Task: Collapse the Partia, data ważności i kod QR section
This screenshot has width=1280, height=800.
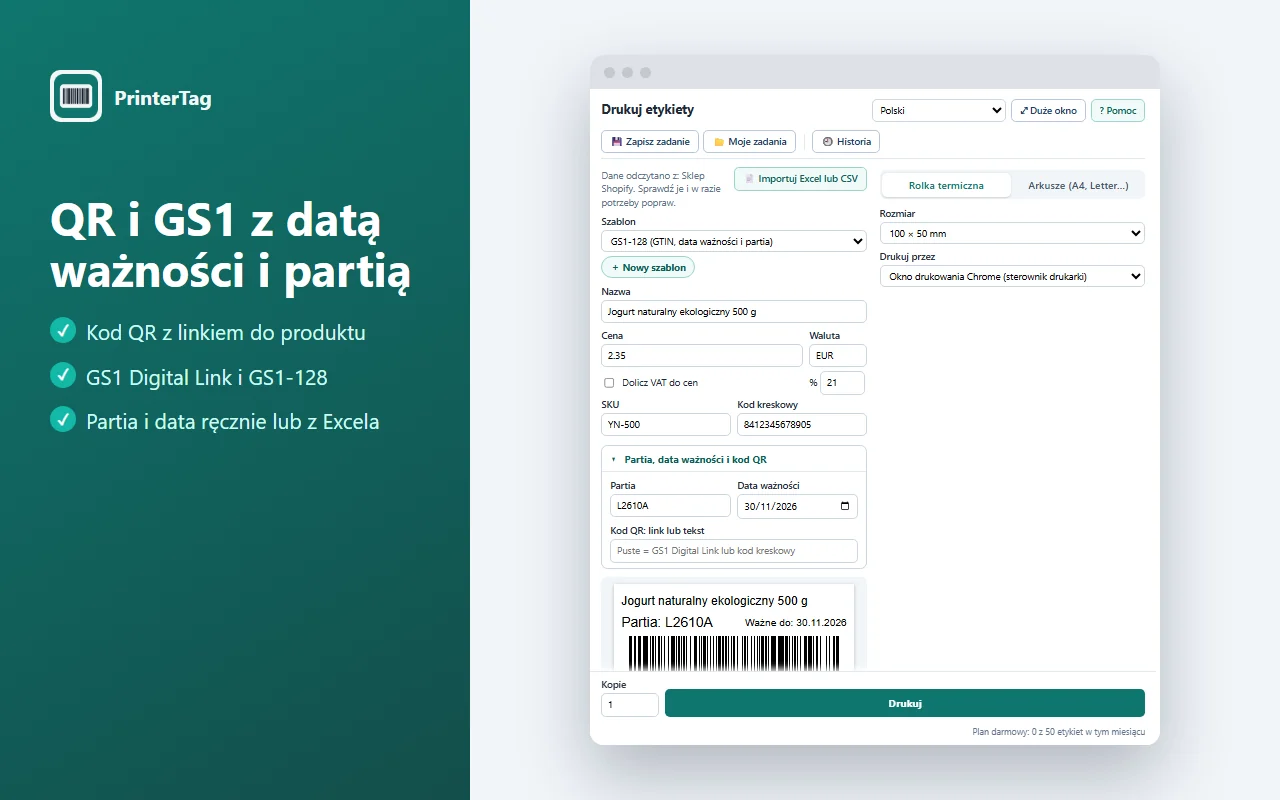Action: point(734,460)
